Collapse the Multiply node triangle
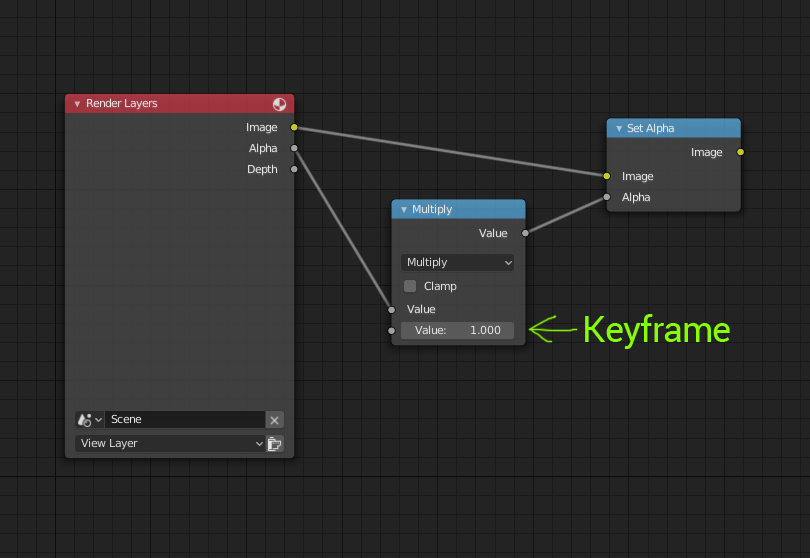 (x=404, y=210)
